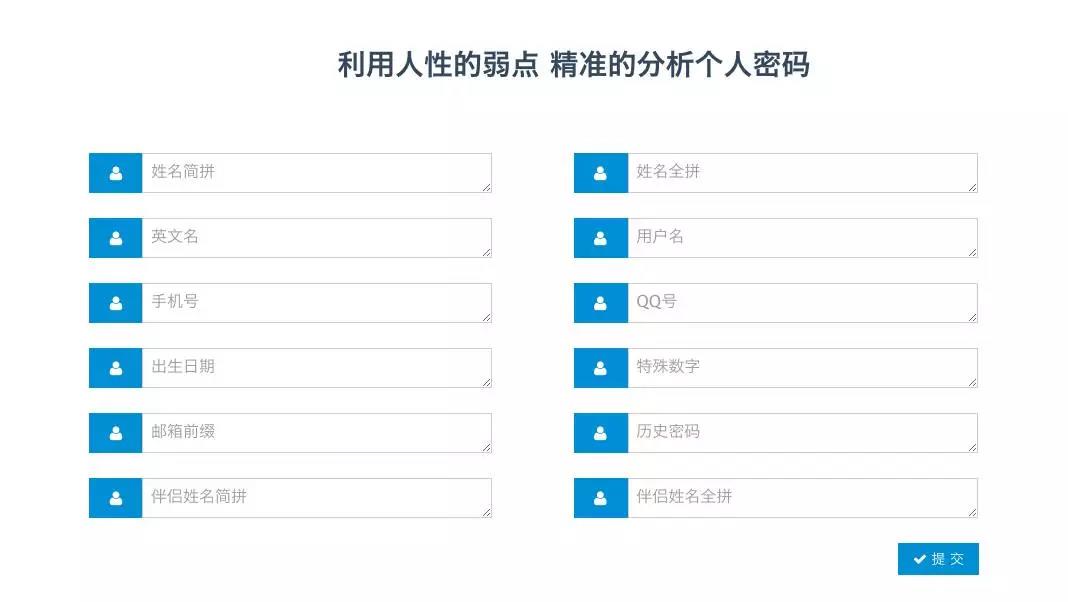The image size is (1068, 602).
Task: Click user icon beside 姓名简拼 field
Action: click(116, 174)
